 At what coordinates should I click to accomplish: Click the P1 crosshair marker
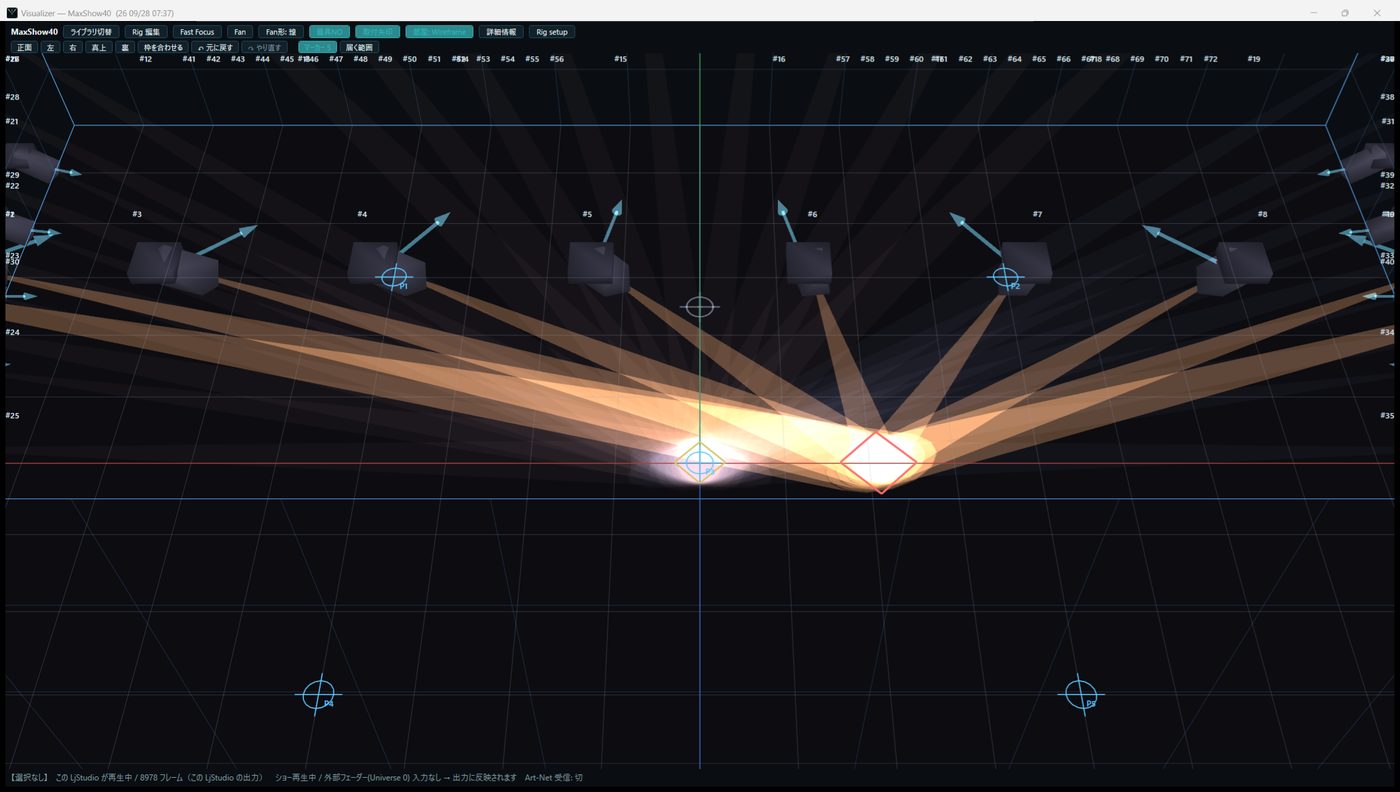click(394, 277)
